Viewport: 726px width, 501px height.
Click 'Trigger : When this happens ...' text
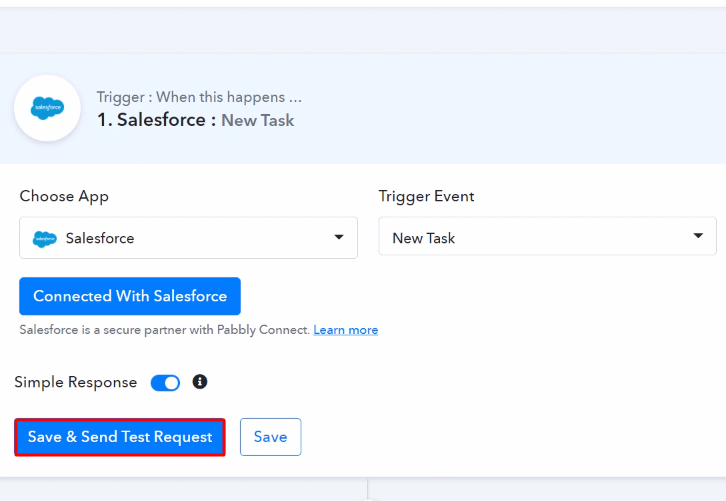point(199,97)
